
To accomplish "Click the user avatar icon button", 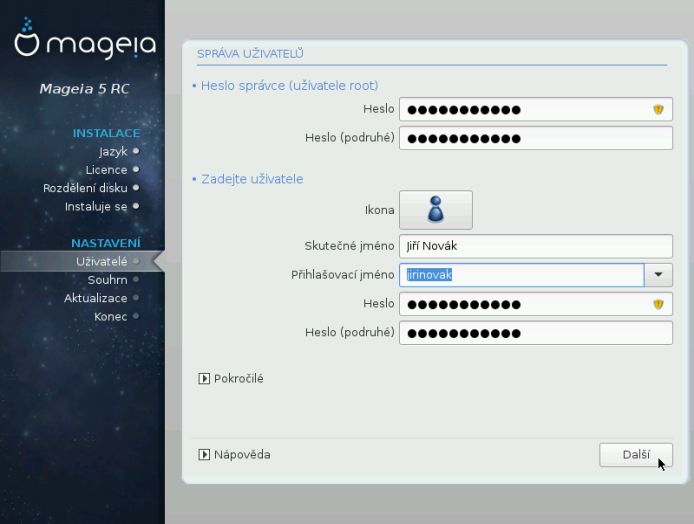I will tap(436, 210).
